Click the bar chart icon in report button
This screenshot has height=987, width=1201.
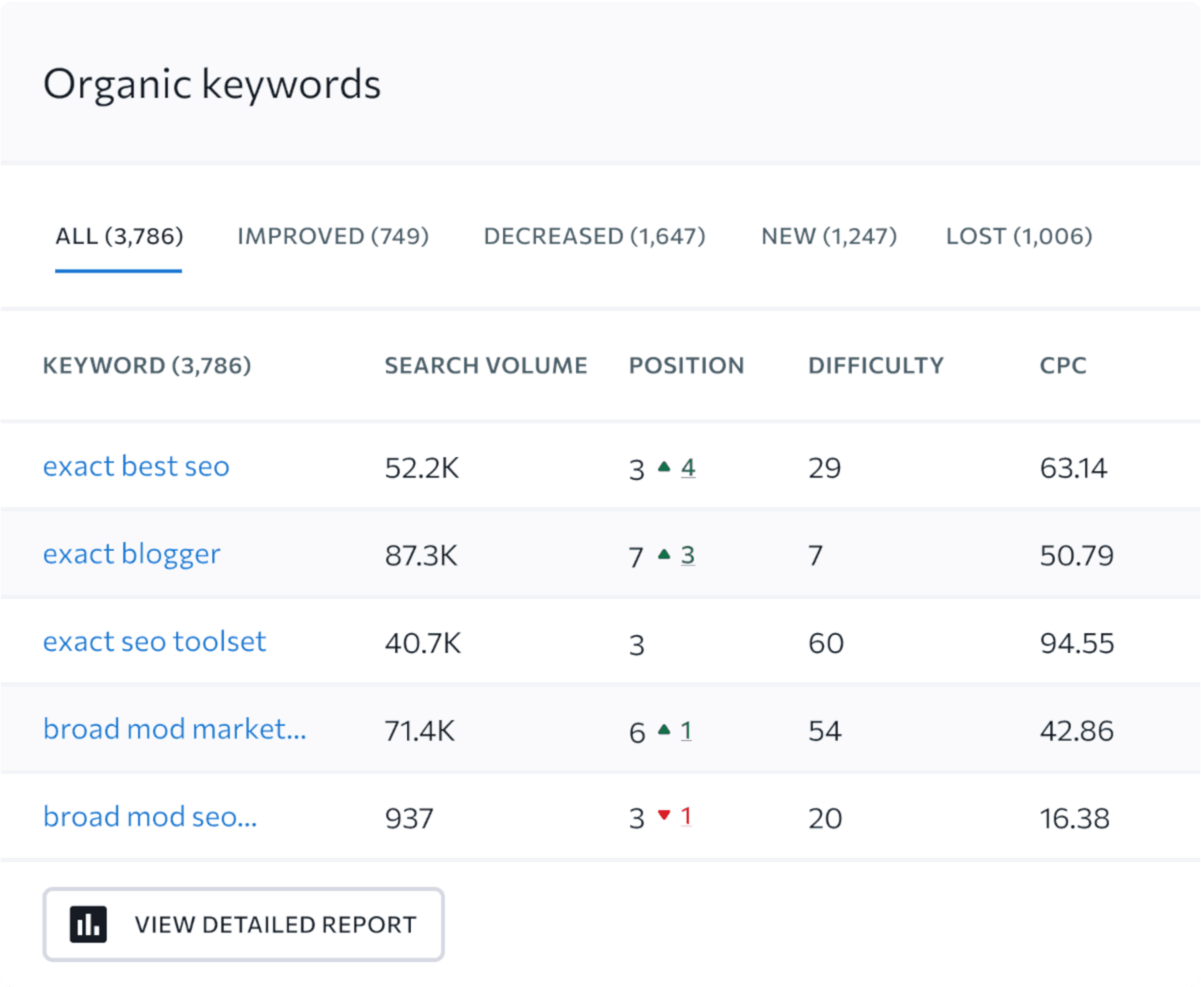coord(88,925)
